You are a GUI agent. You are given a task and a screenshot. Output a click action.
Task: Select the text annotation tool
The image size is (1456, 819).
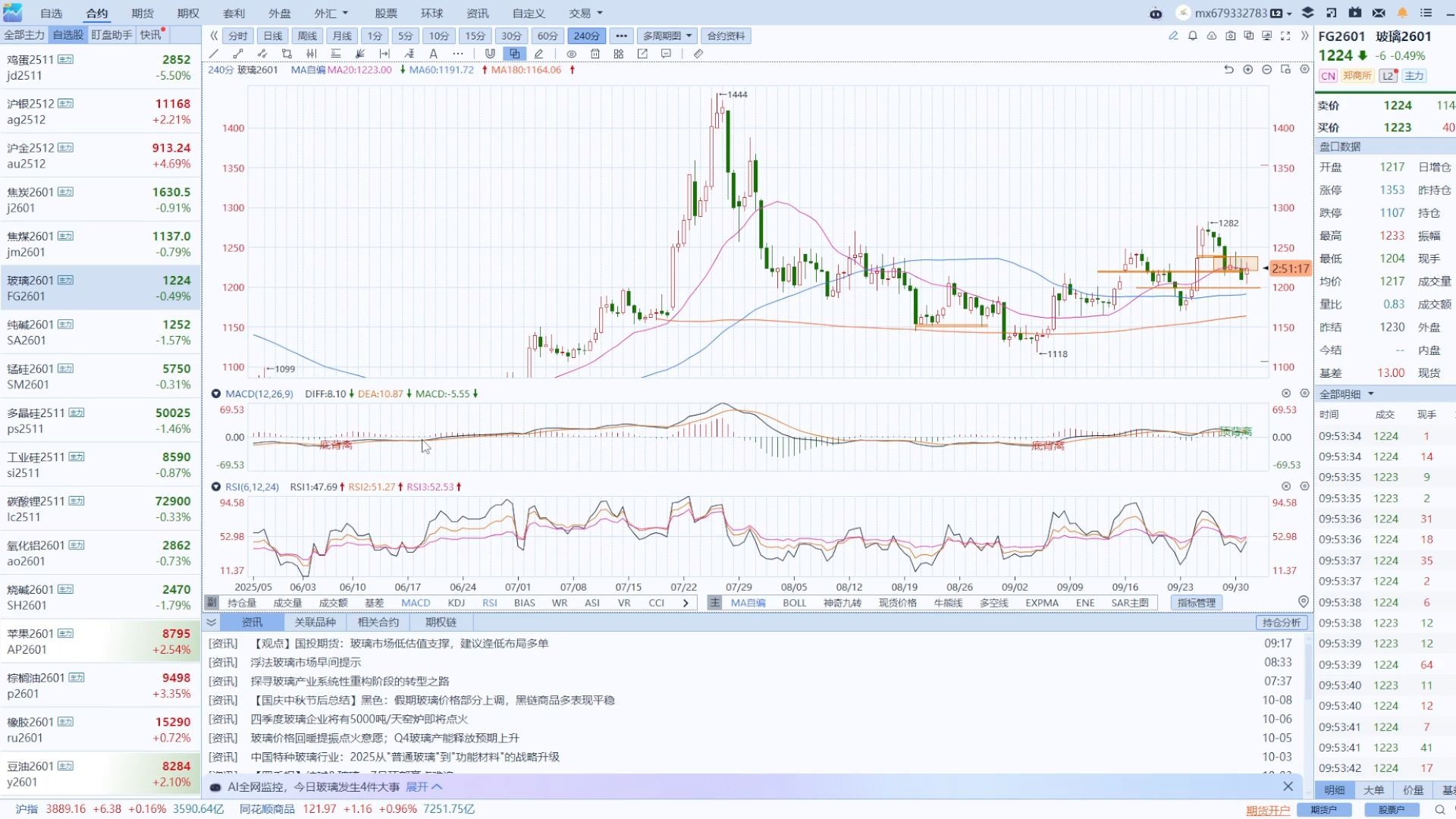click(x=433, y=54)
